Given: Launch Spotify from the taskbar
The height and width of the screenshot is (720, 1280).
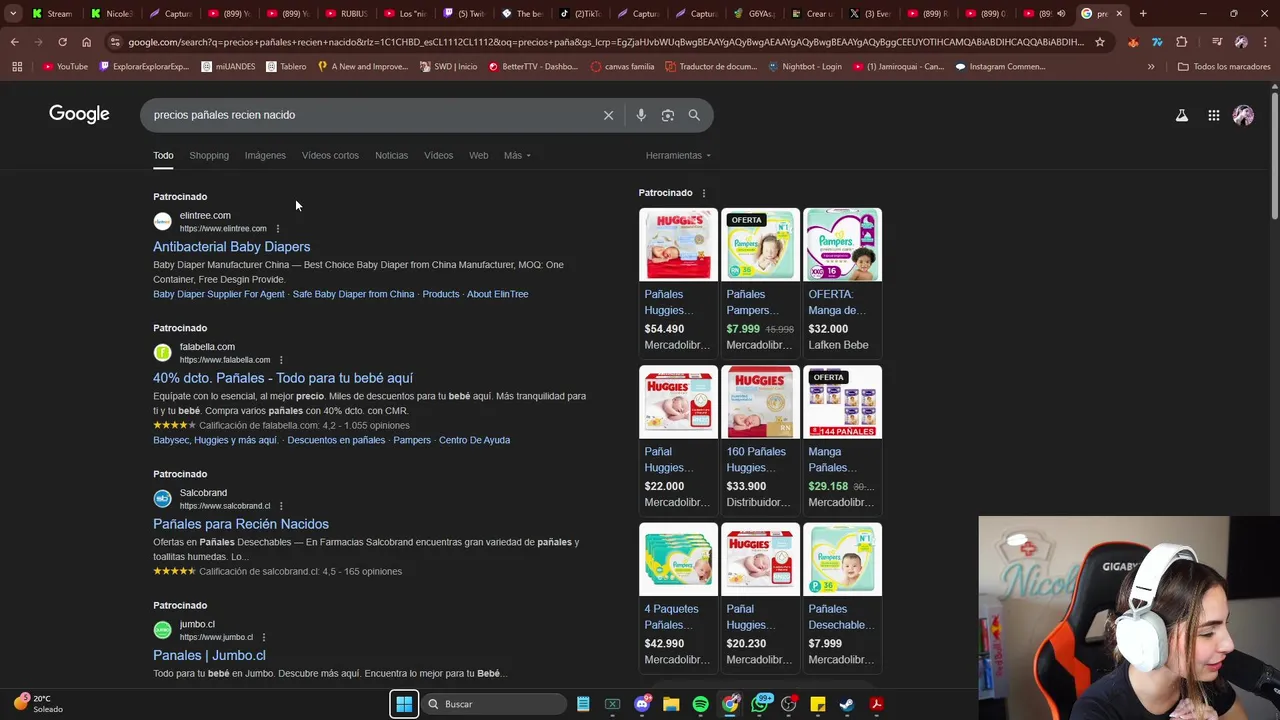Looking at the screenshot, I should tap(700, 704).
